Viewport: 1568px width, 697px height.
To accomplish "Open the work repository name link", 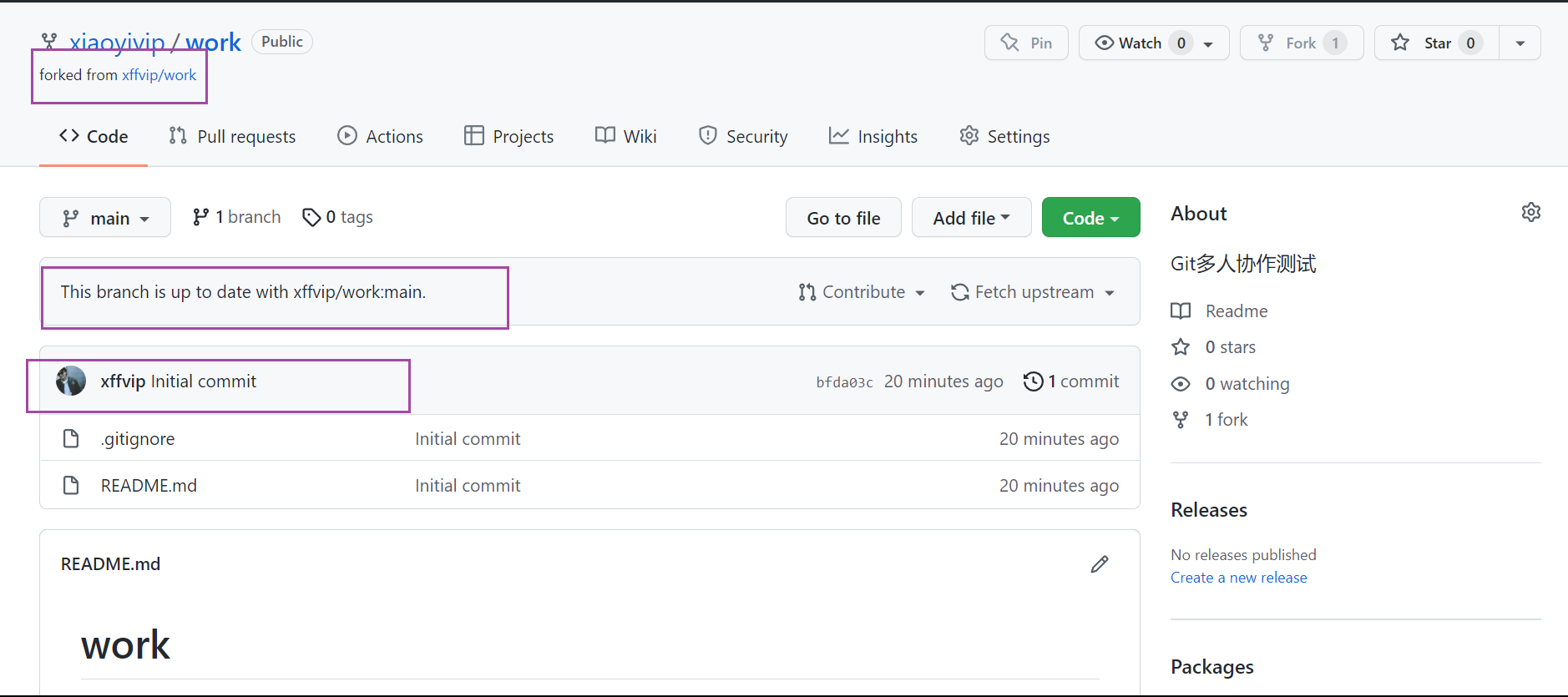I will tap(213, 42).
